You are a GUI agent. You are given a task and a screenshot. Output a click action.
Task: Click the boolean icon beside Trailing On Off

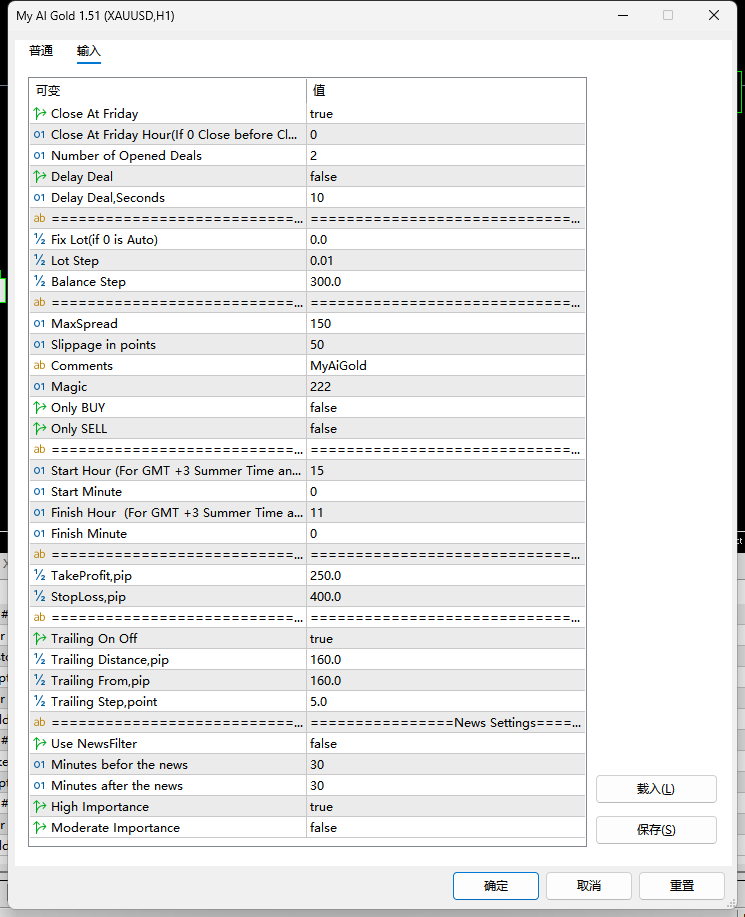(x=40, y=639)
